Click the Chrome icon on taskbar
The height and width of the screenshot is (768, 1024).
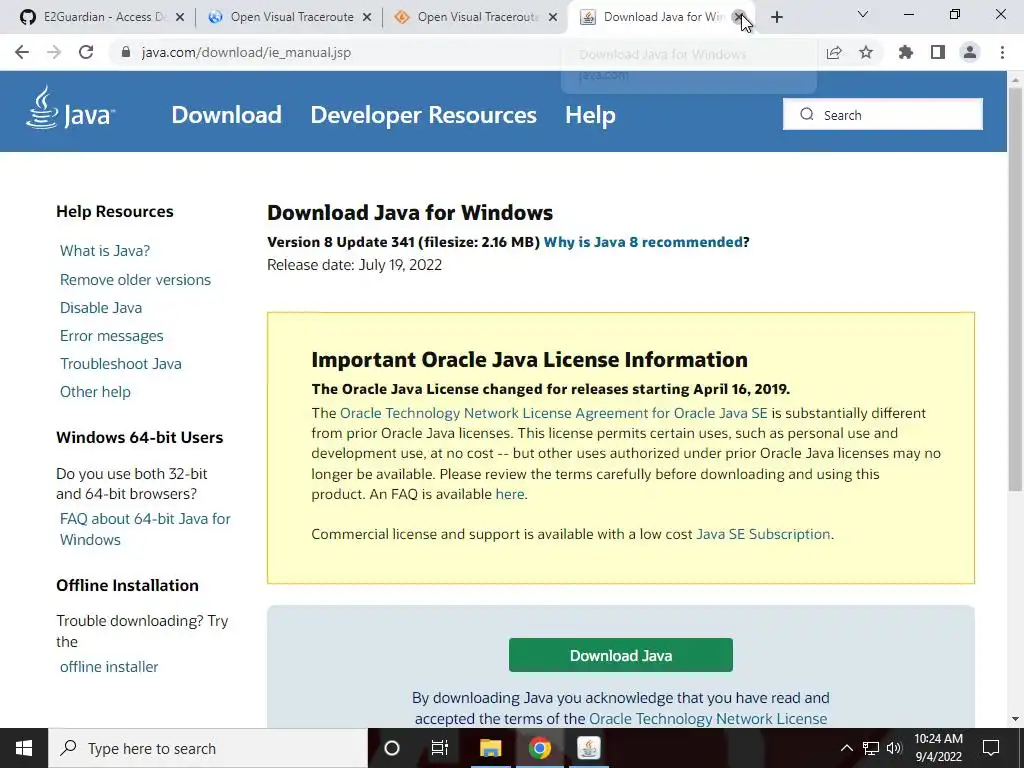(x=539, y=748)
